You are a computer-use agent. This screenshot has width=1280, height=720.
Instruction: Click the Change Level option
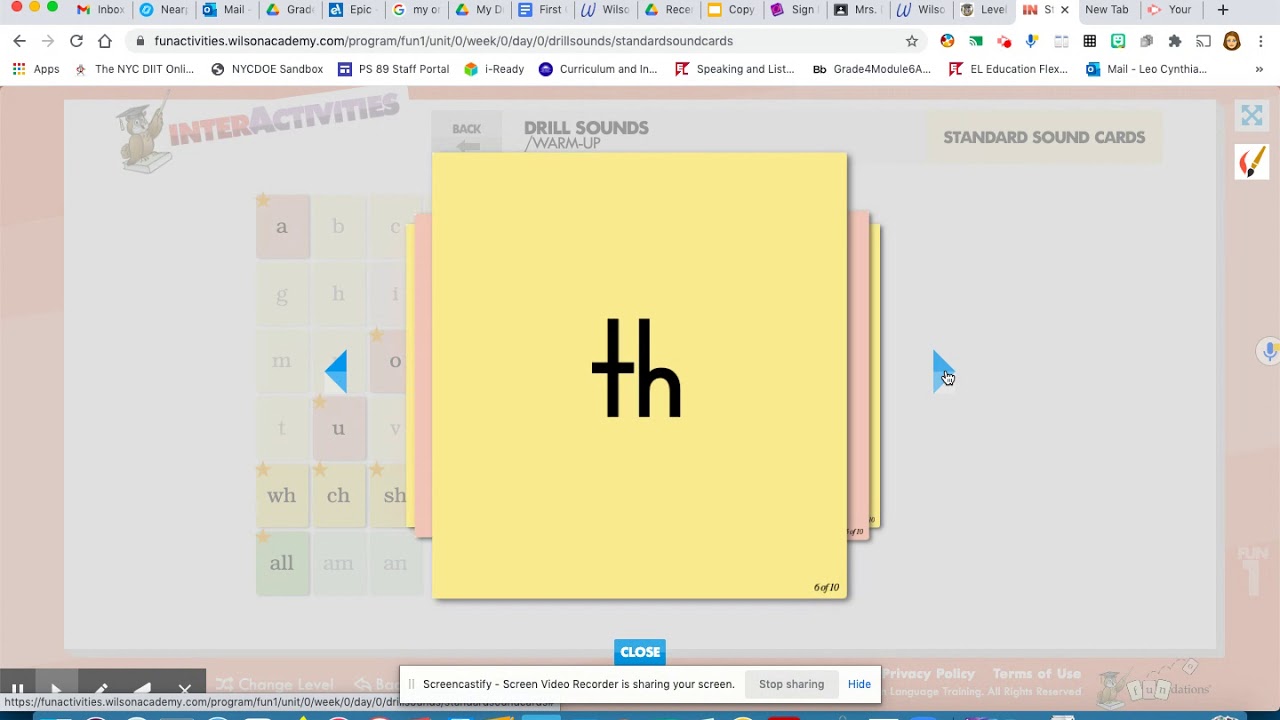point(275,685)
